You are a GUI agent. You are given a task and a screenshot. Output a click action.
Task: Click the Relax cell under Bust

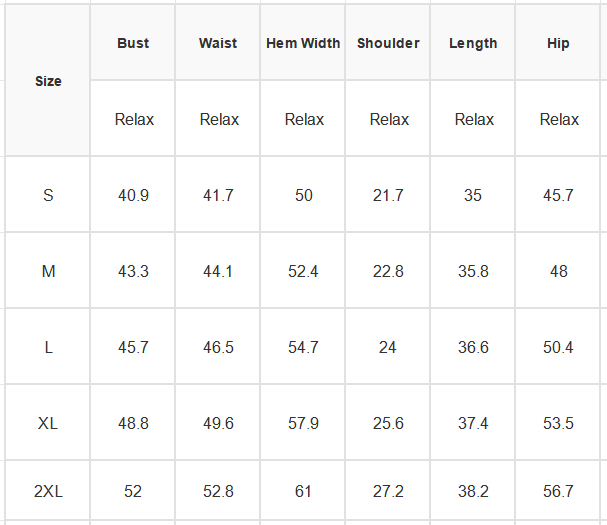[133, 118]
